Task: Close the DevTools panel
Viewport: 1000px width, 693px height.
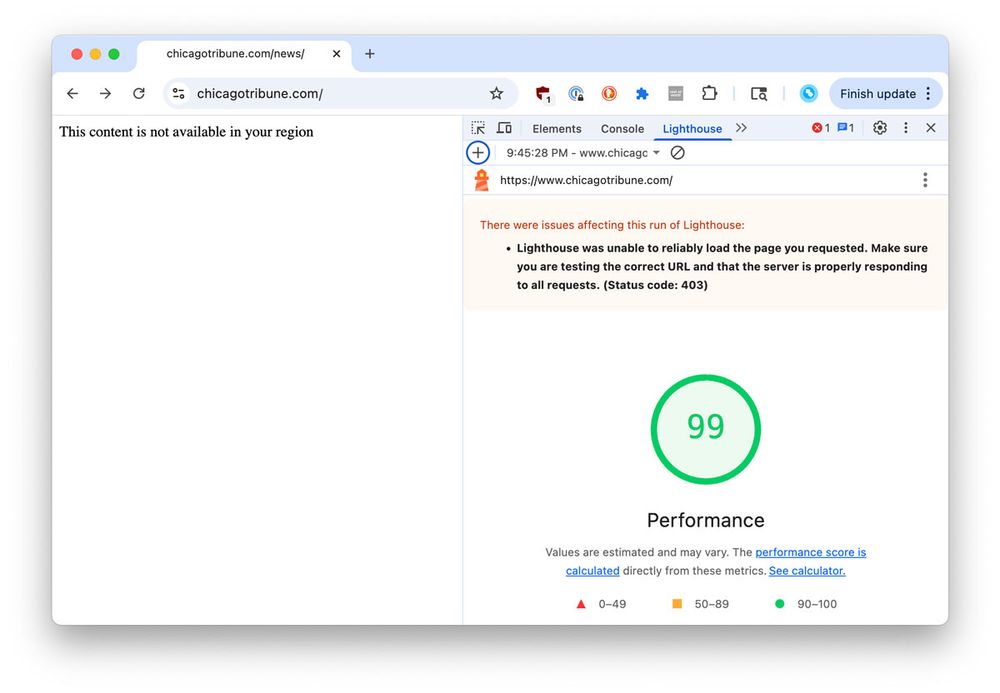Action: click(x=931, y=128)
